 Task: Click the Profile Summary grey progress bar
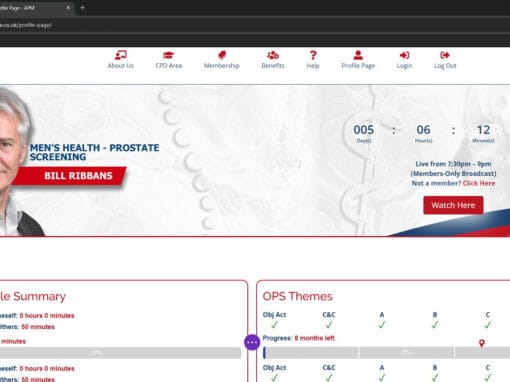click(x=120, y=353)
